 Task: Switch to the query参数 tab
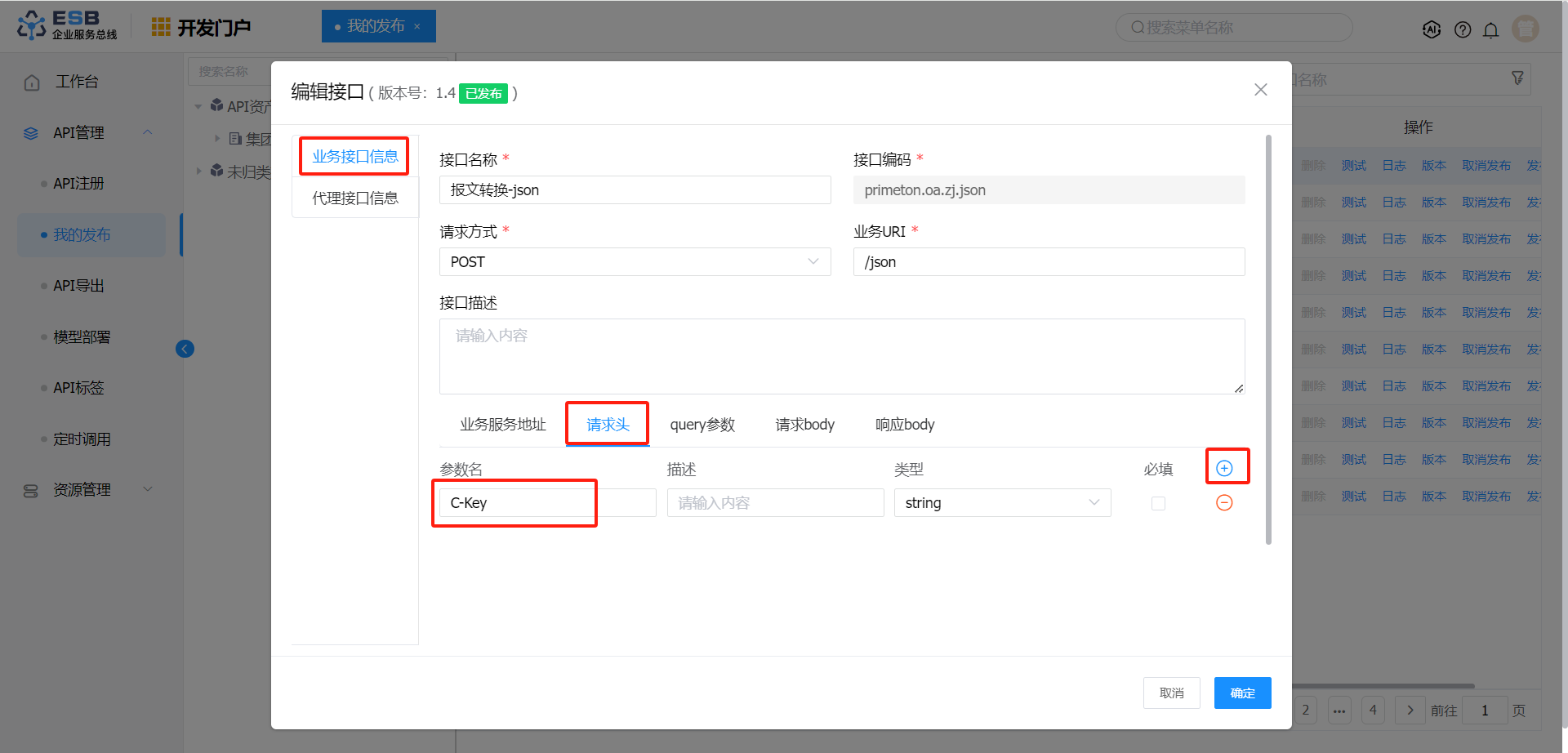(x=702, y=425)
